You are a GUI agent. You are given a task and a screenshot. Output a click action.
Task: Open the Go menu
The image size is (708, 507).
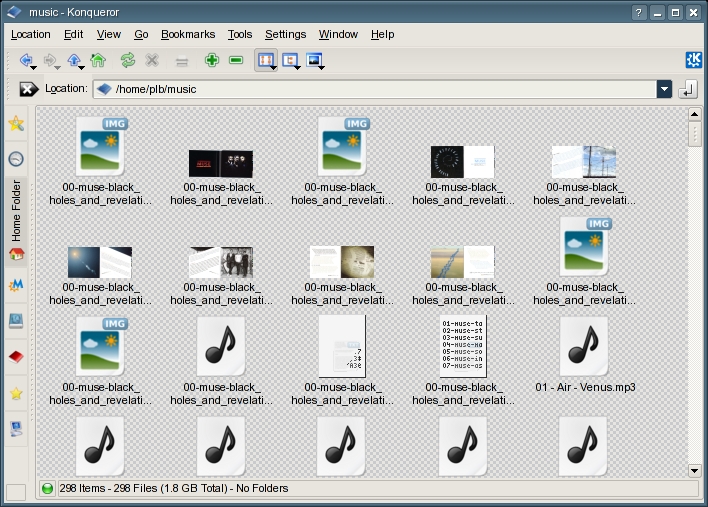pos(141,34)
